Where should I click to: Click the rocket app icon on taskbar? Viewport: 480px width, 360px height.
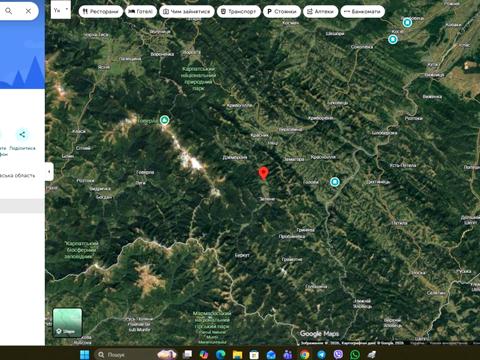tap(372, 354)
